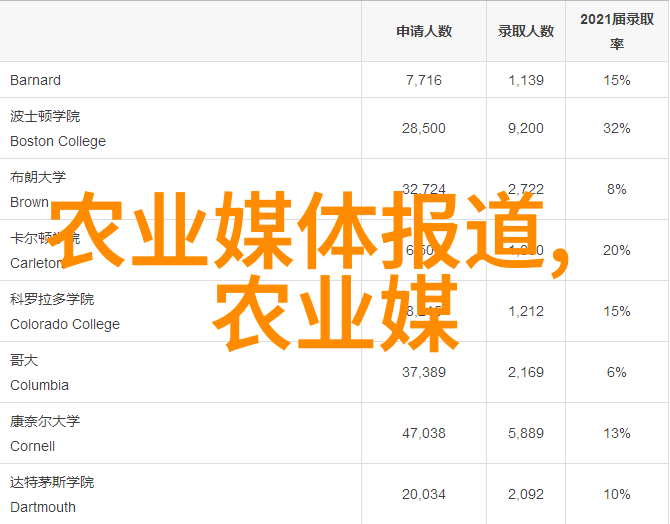Click Boston College's 32% admission rate
This screenshot has width=670, height=524.
(617, 128)
